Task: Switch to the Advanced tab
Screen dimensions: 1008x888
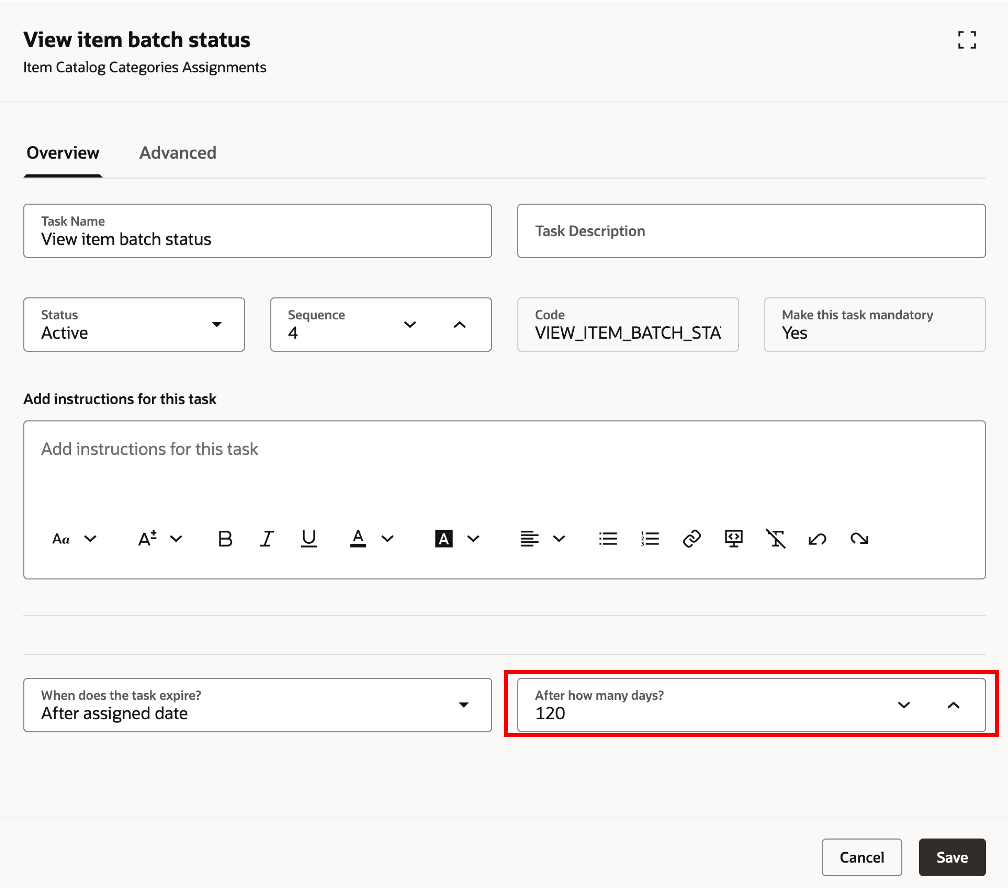Action: click(x=178, y=153)
